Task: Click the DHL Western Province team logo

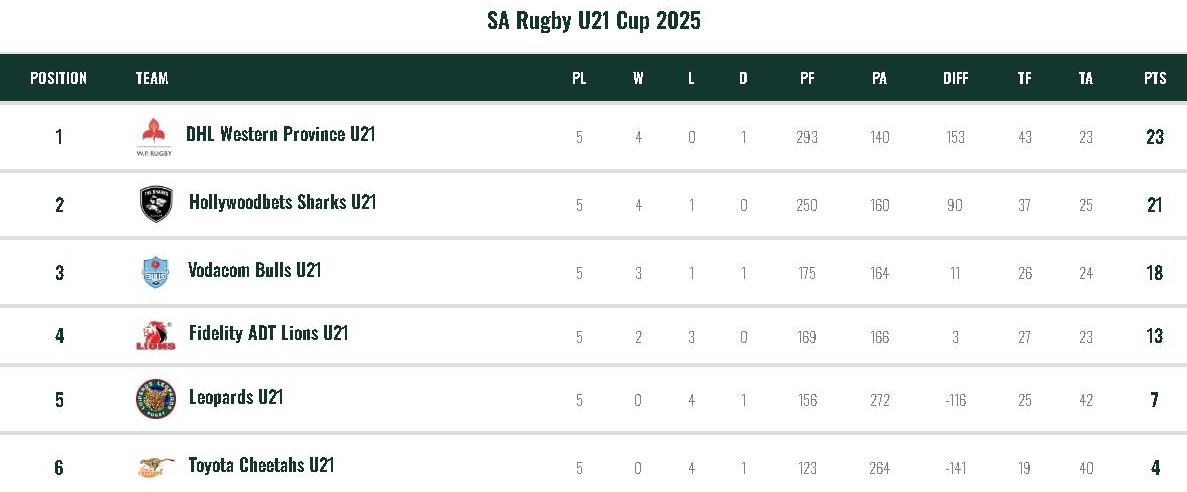Action: pos(154,136)
